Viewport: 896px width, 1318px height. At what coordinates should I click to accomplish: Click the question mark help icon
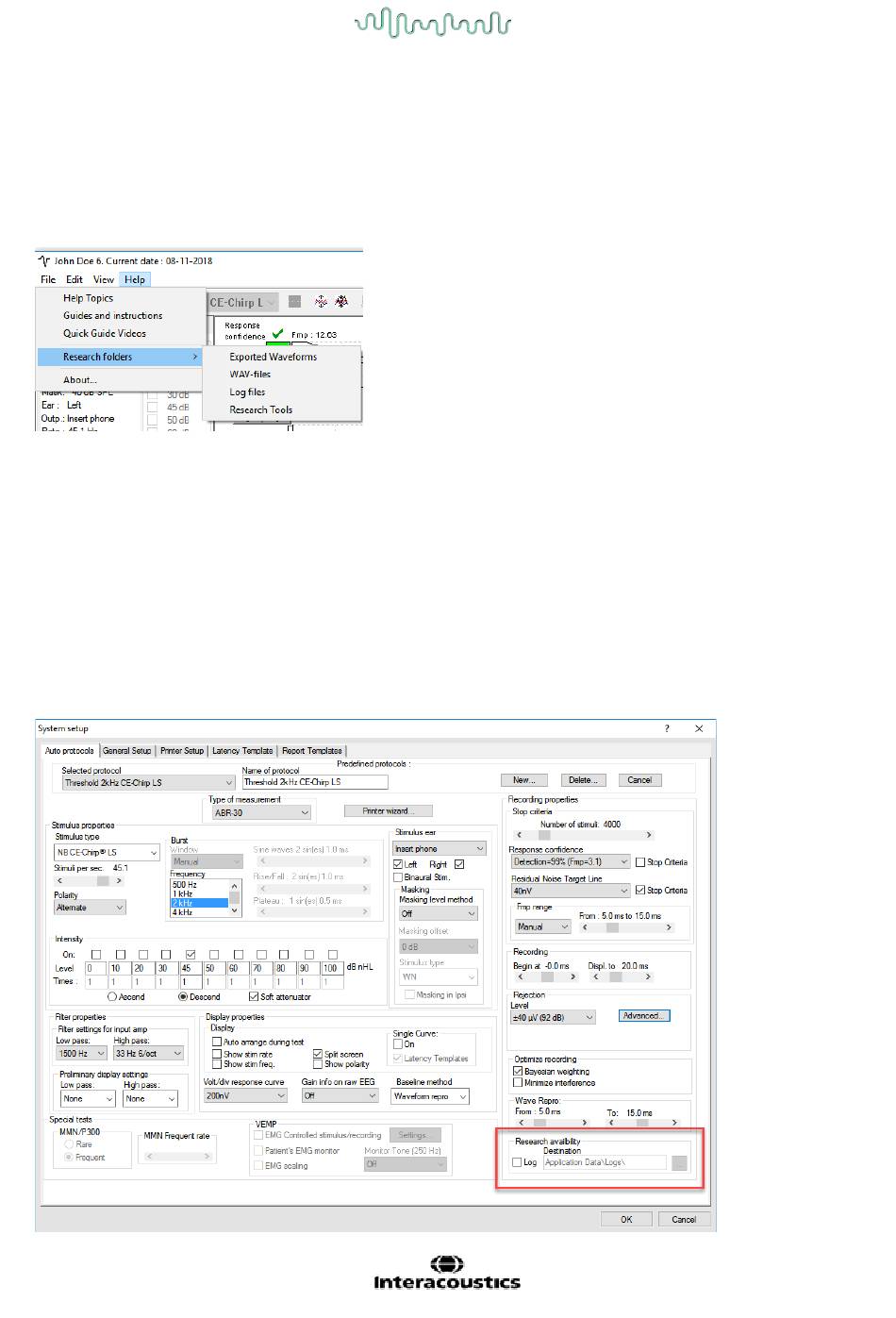pyautogui.click(x=667, y=728)
